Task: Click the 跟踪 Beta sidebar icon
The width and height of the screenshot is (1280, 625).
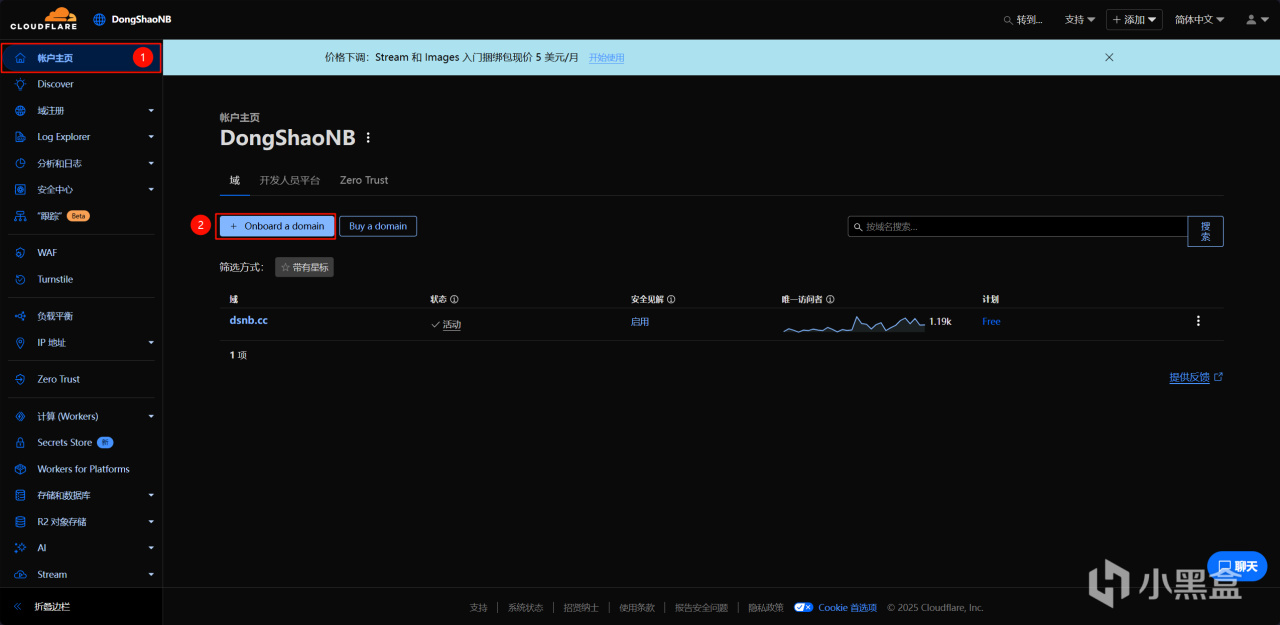Action: click(20, 216)
